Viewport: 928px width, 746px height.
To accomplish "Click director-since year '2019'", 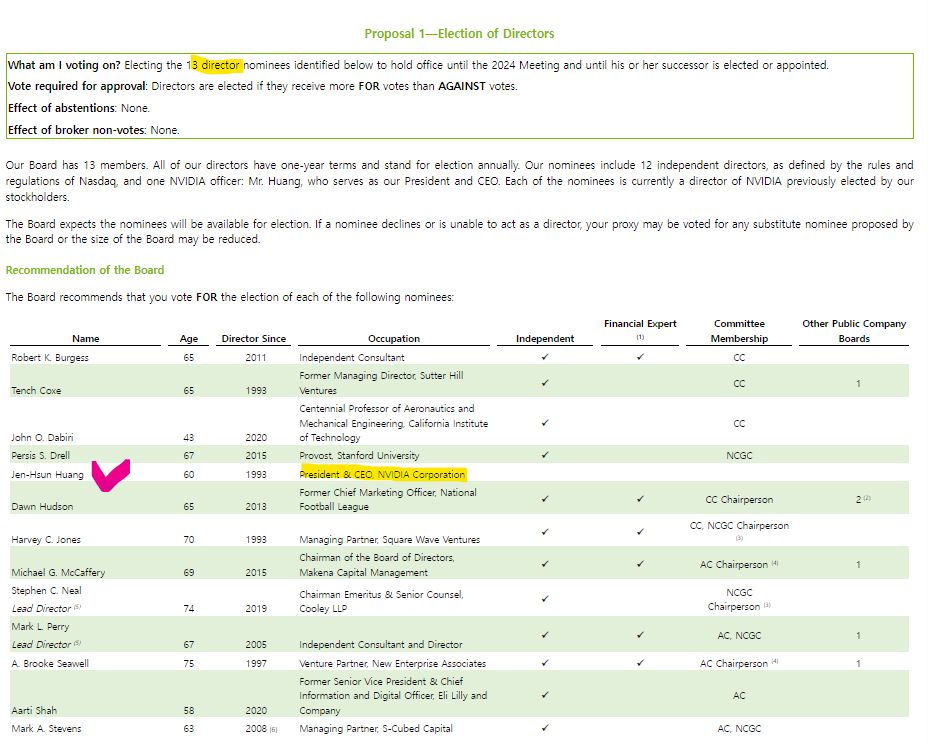I will point(256,609).
